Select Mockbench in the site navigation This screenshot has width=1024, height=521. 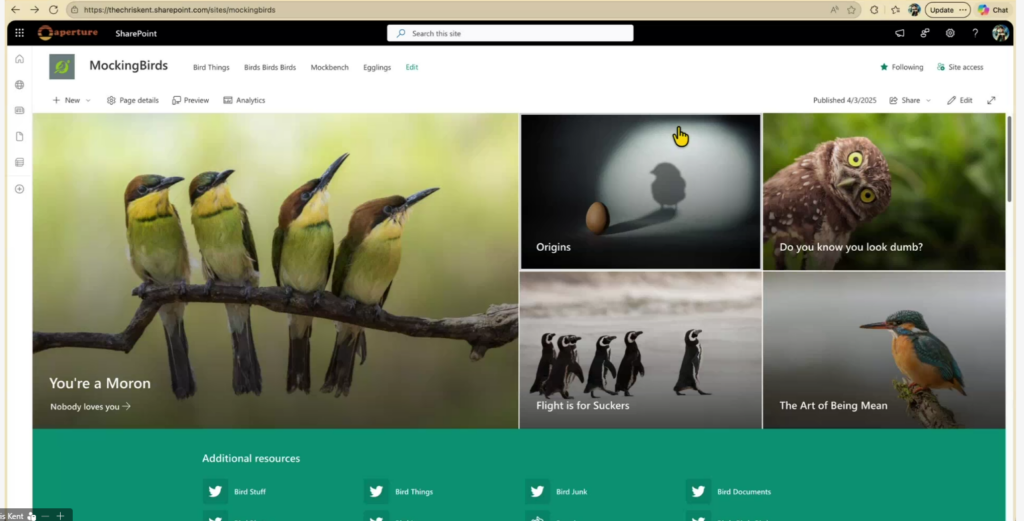pyautogui.click(x=329, y=67)
